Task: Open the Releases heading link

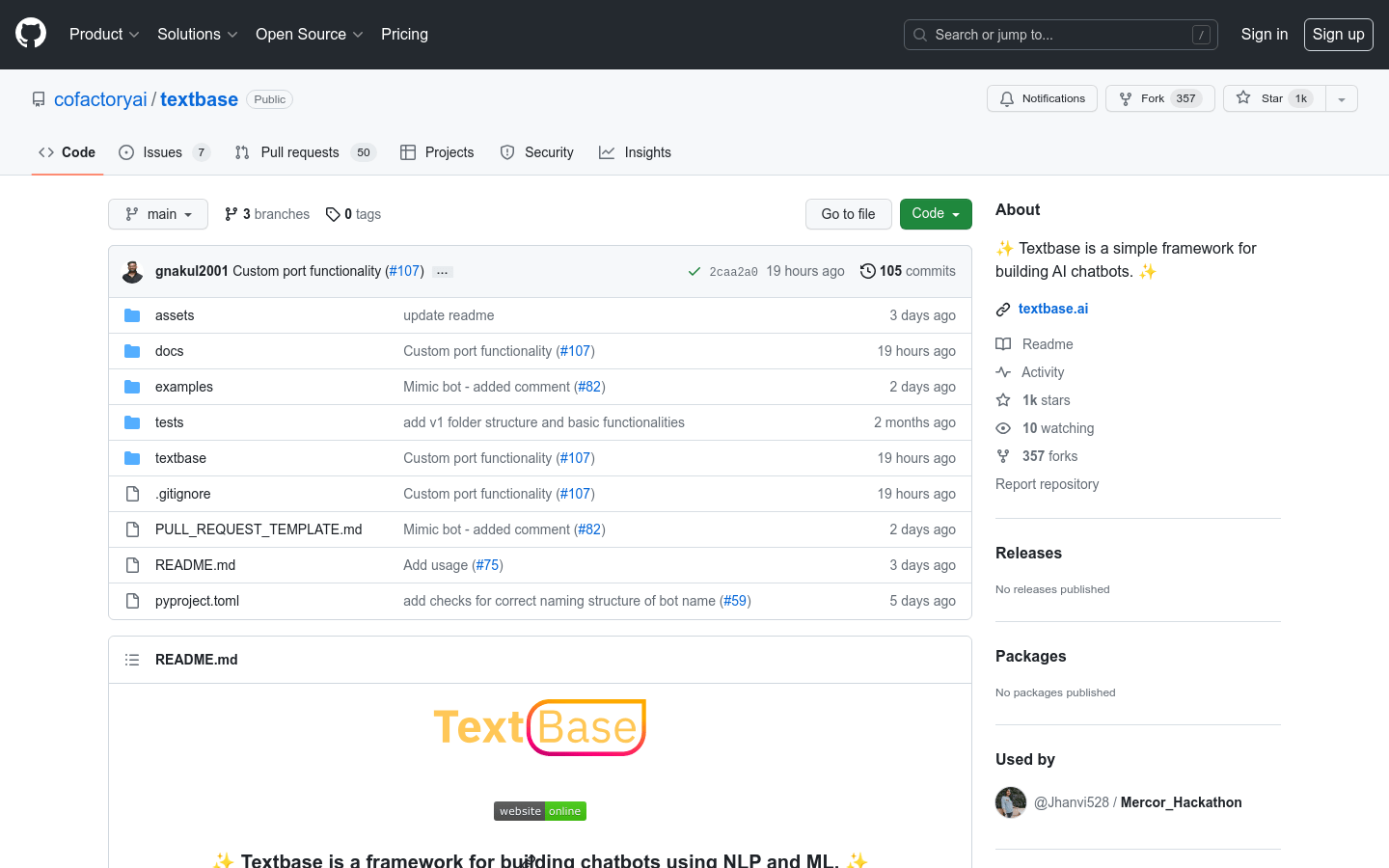Action: [x=1028, y=553]
